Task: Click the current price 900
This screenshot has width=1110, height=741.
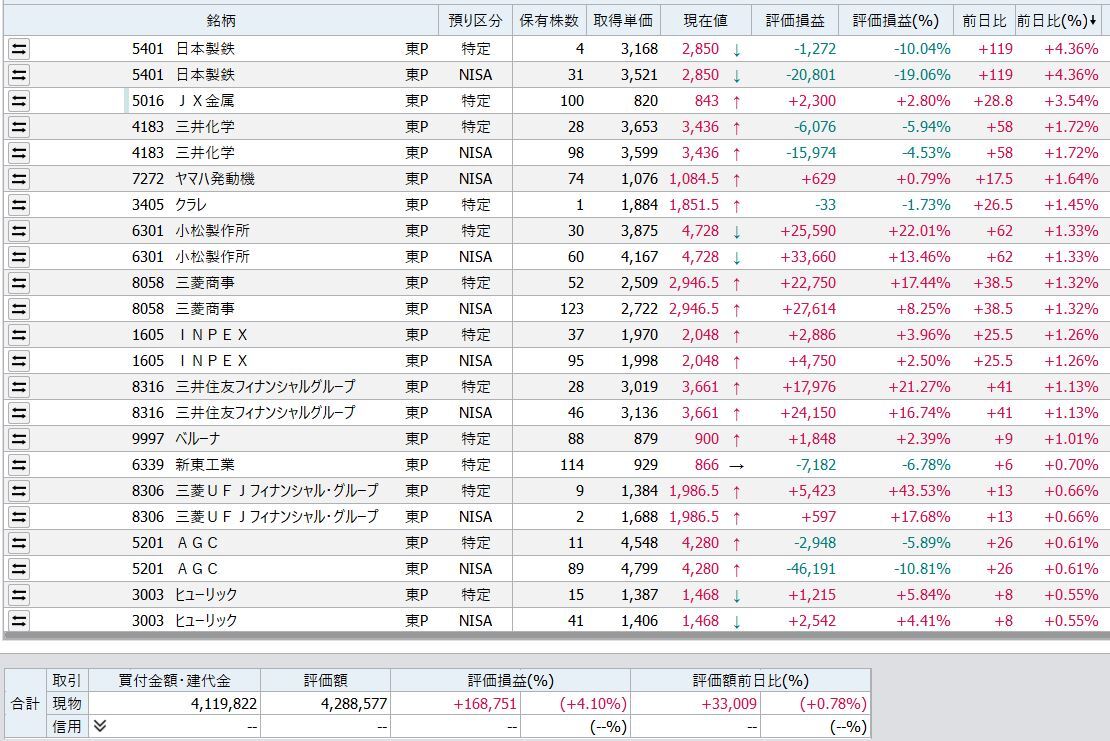Action: [x=706, y=439]
